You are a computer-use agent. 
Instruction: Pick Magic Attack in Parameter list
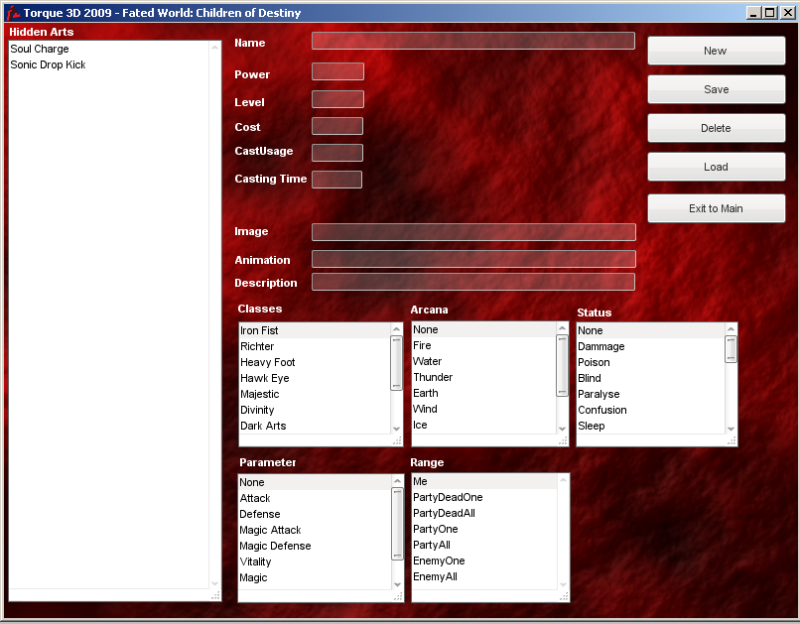270,530
